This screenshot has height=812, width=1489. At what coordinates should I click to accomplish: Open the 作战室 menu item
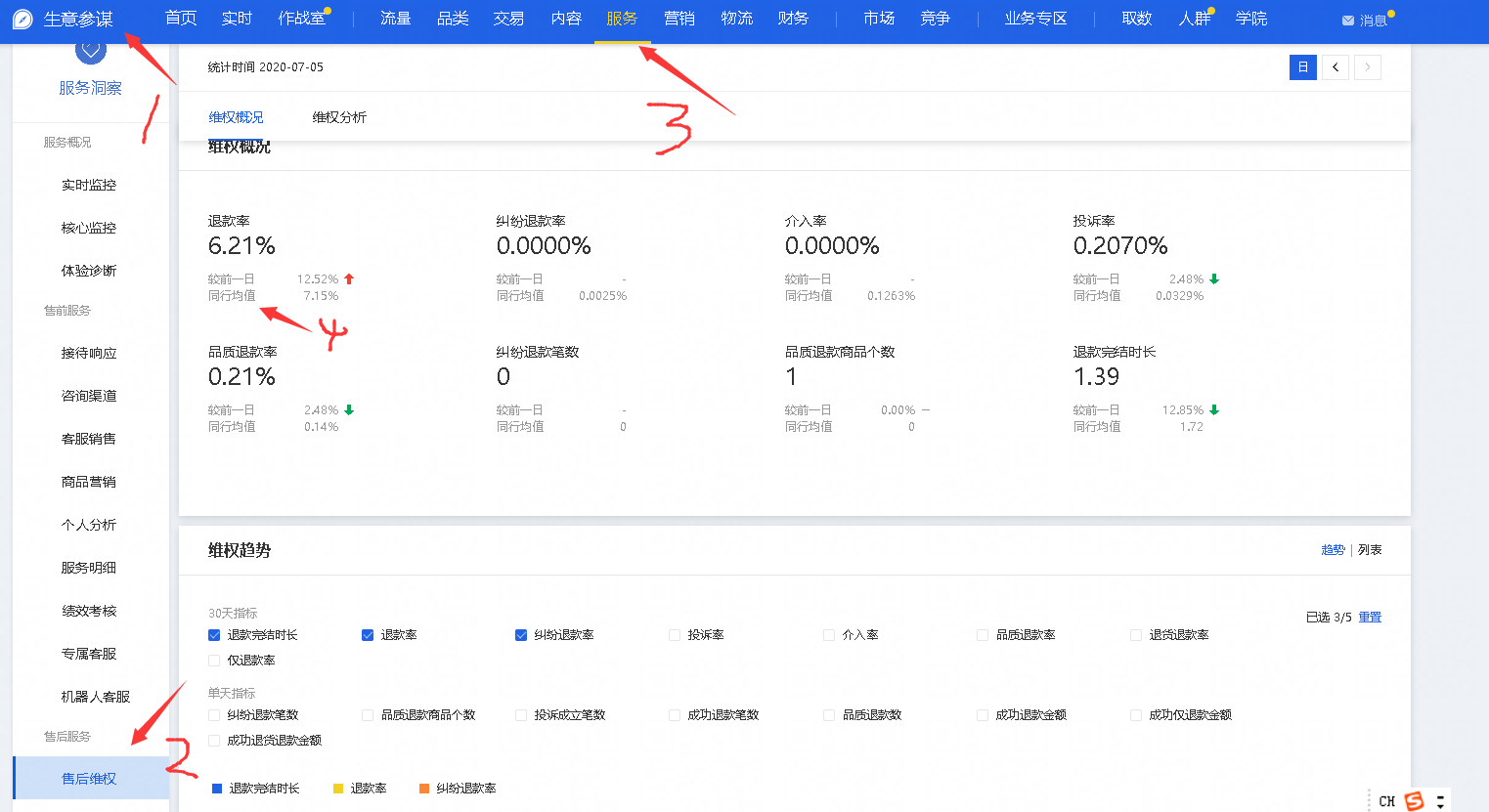point(301,19)
